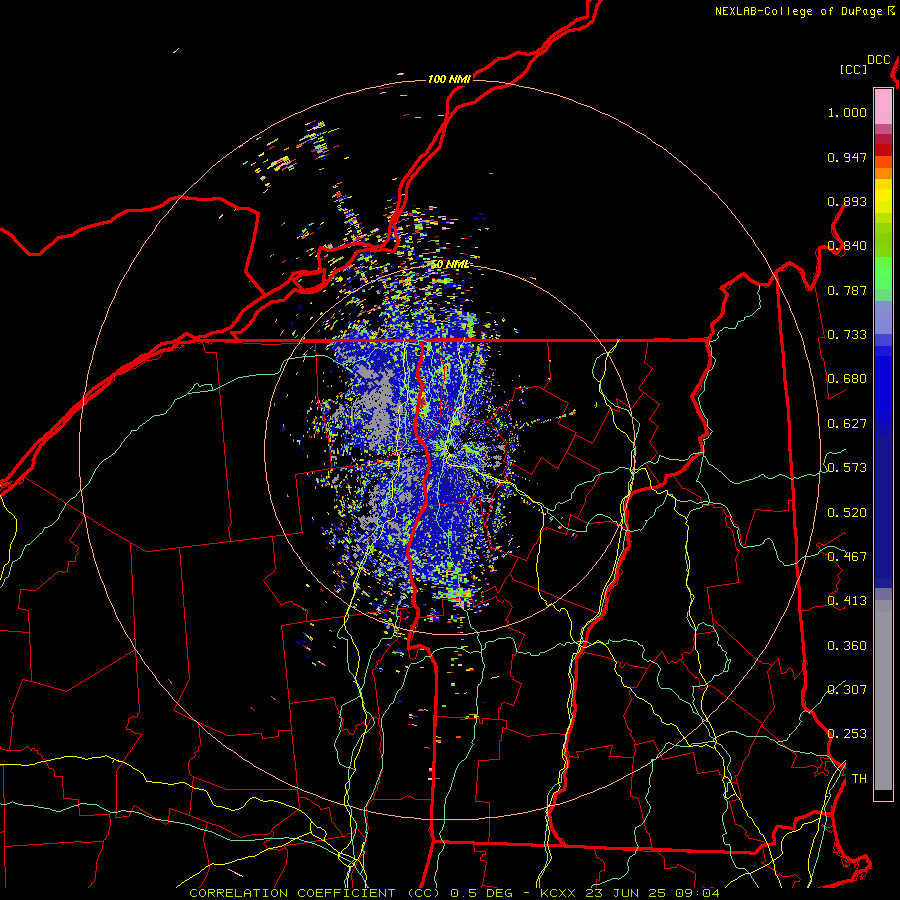The image size is (900, 900).
Task: Select the 0.307 legend value
Action: 847,690
